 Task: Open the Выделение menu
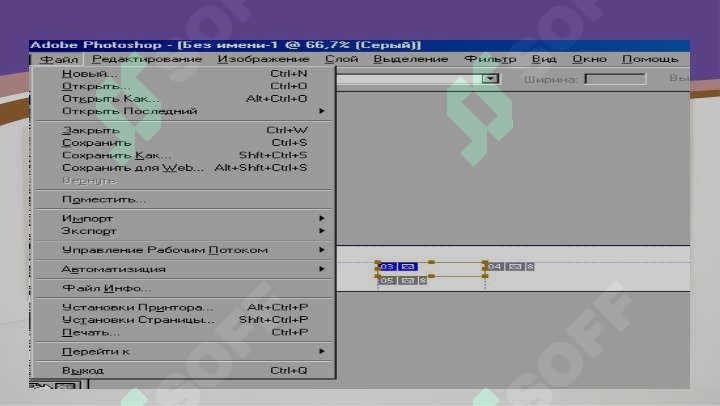(411, 59)
